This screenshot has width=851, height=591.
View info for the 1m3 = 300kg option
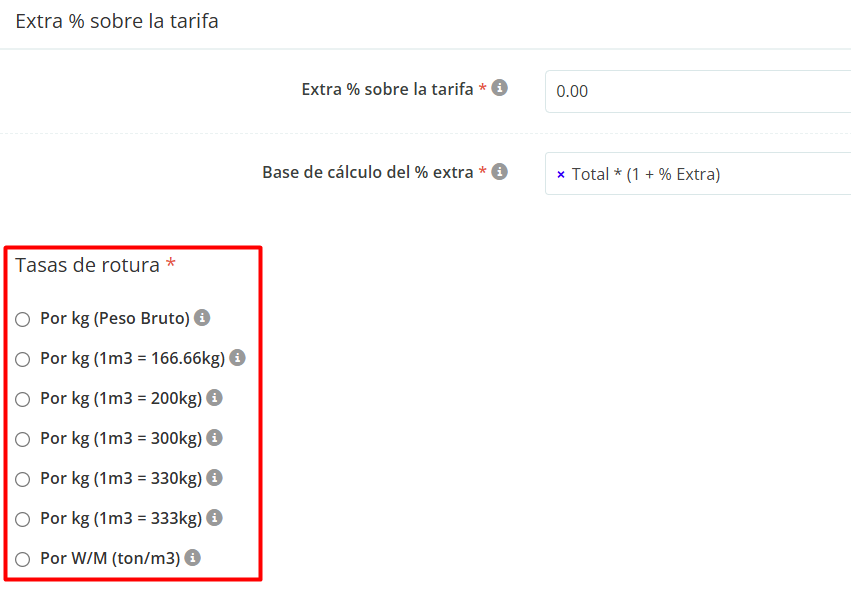coord(214,438)
